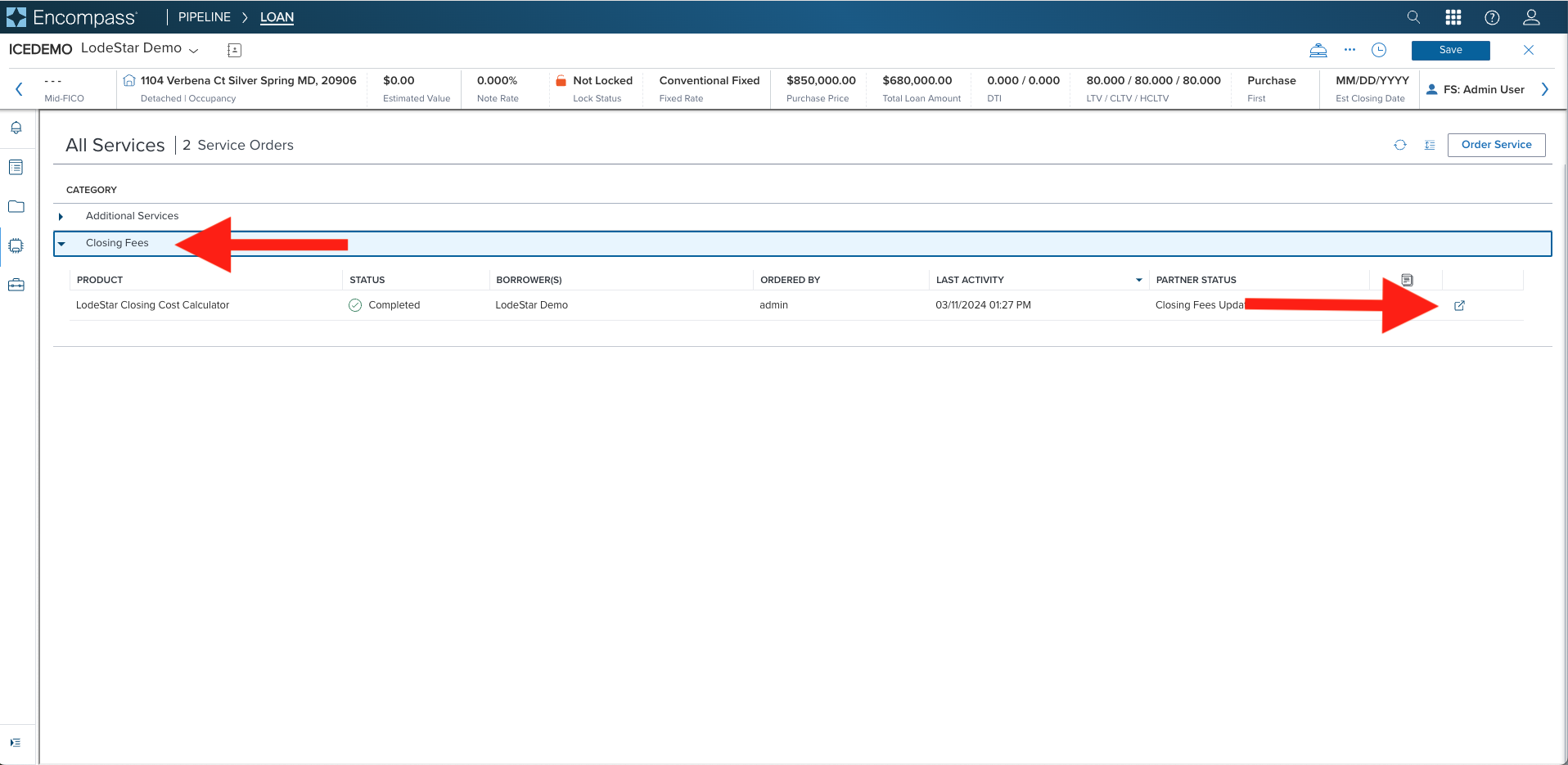
Task: Select the LOAN breadcrumb tab
Action: pyautogui.click(x=277, y=17)
